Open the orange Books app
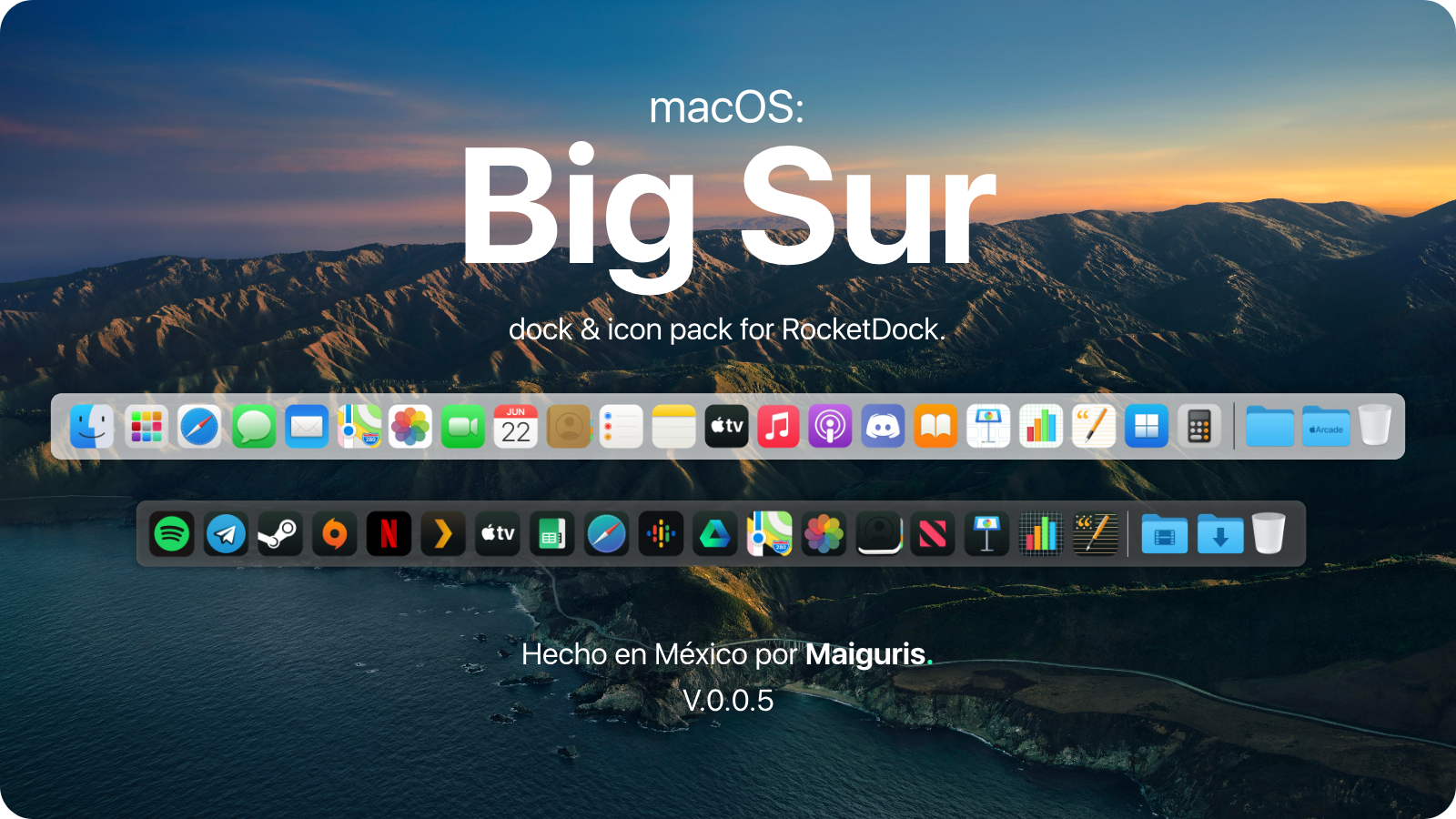The height and width of the screenshot is (819, 1456). [935, 426]
